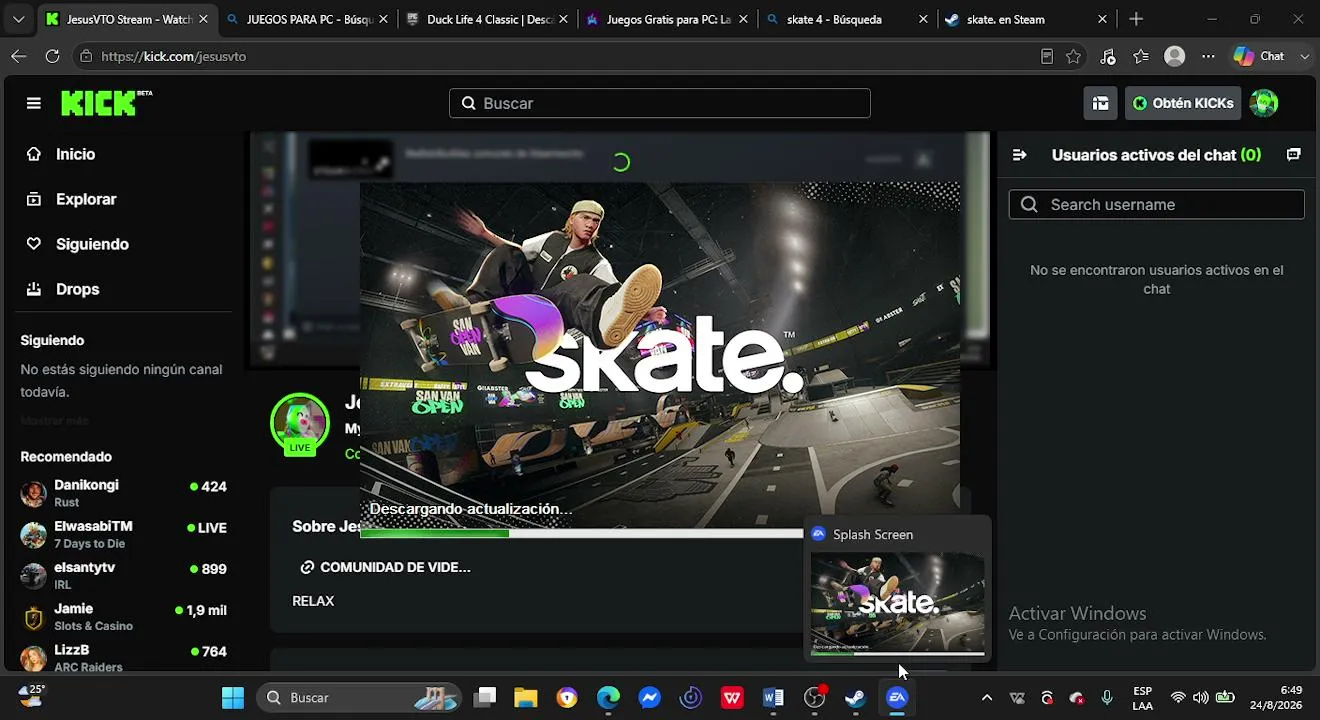Screen dimensions: 1320x720
Task: Open Explorar in Kick sidebar
Action: (72, 199)
